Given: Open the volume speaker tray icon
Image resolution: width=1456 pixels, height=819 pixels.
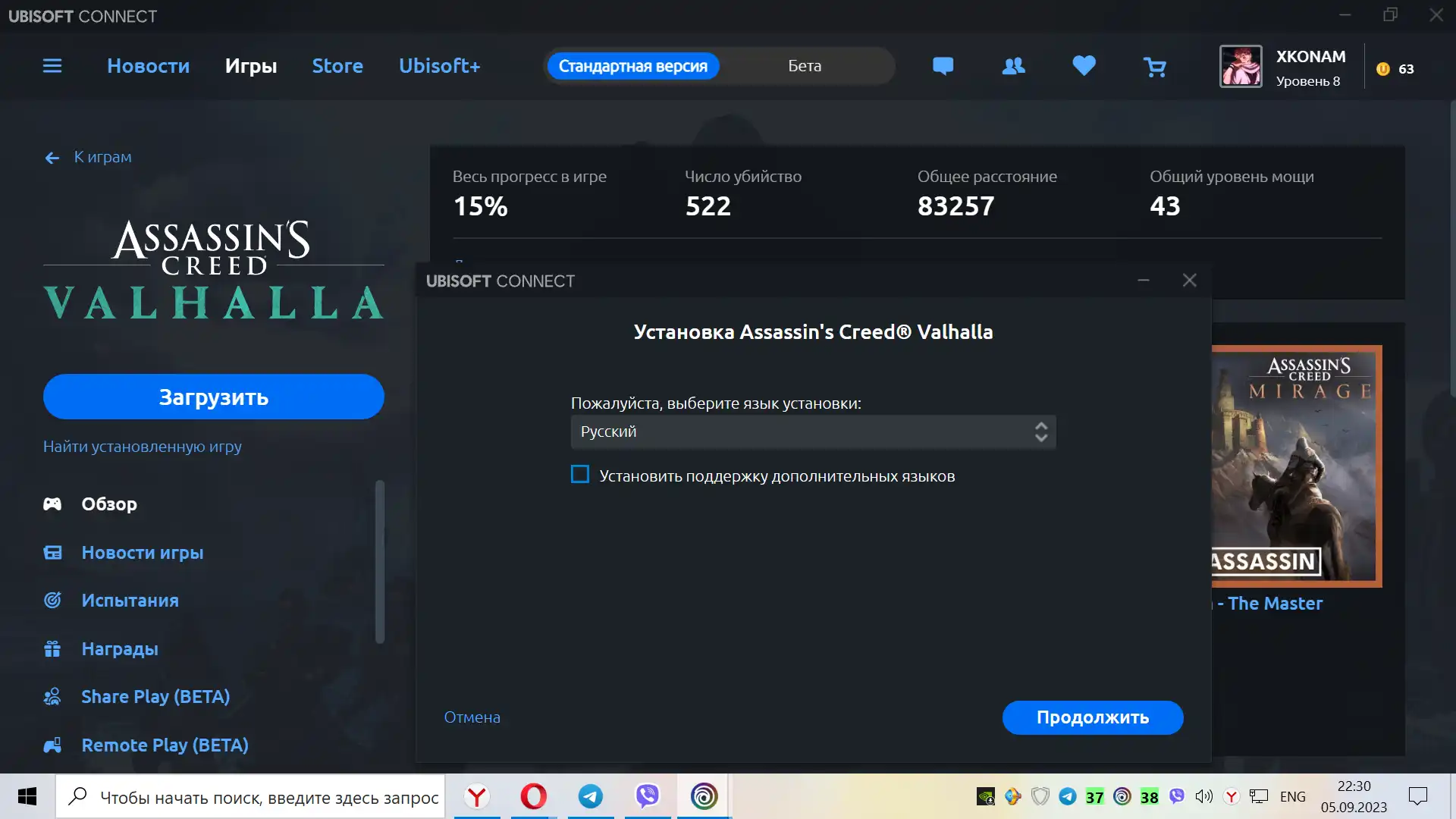Looking at the screenshot, I should click(x=1204, y=796).
